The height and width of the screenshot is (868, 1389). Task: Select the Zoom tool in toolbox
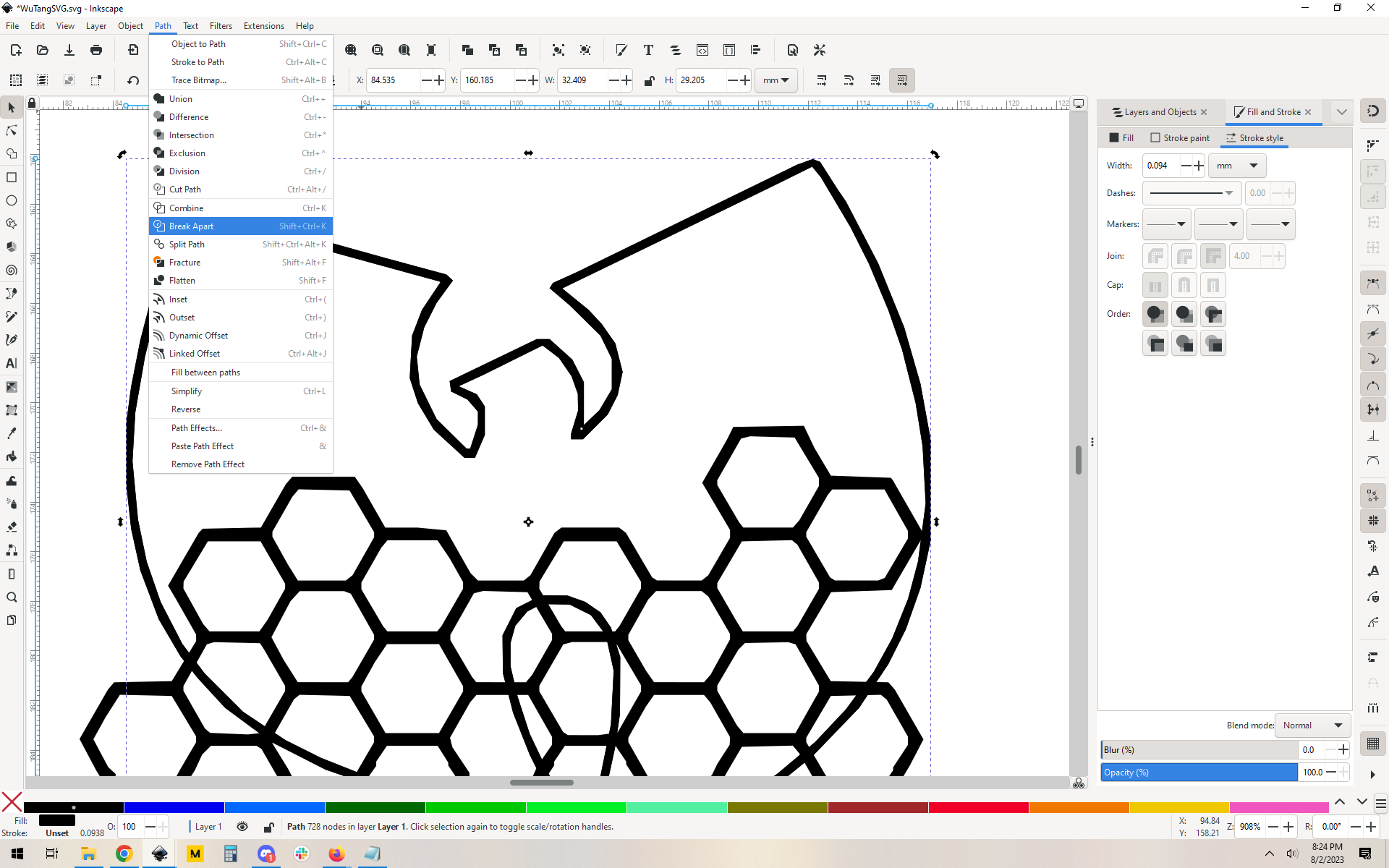click(x=12, y=597)
